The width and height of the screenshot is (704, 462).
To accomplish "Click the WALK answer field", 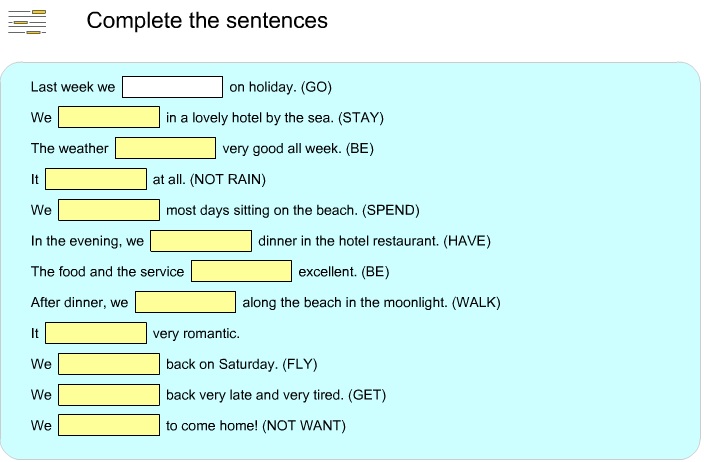I will 185,302.
